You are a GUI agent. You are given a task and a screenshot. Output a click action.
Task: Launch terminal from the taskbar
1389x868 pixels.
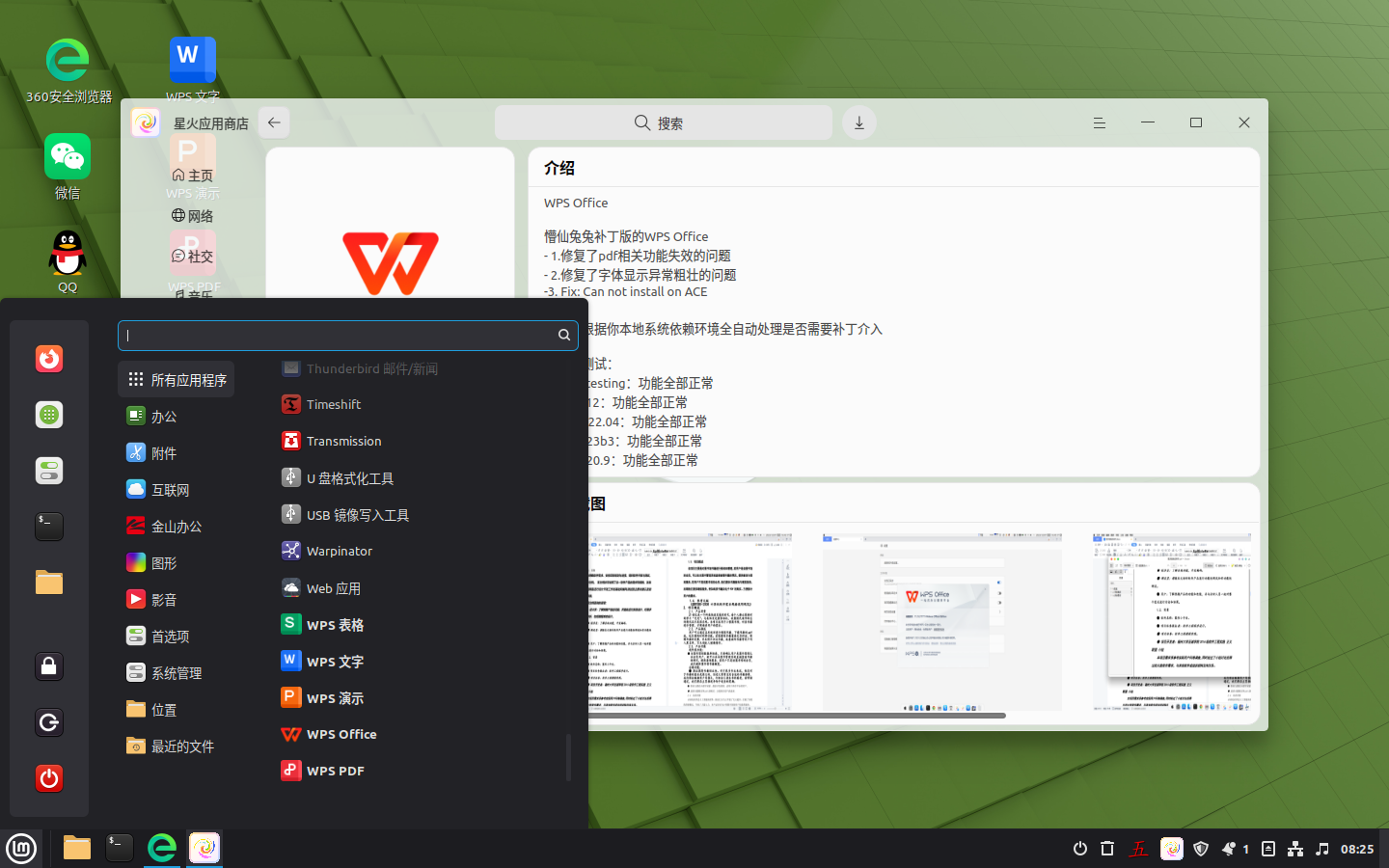[x=120, y=848]
